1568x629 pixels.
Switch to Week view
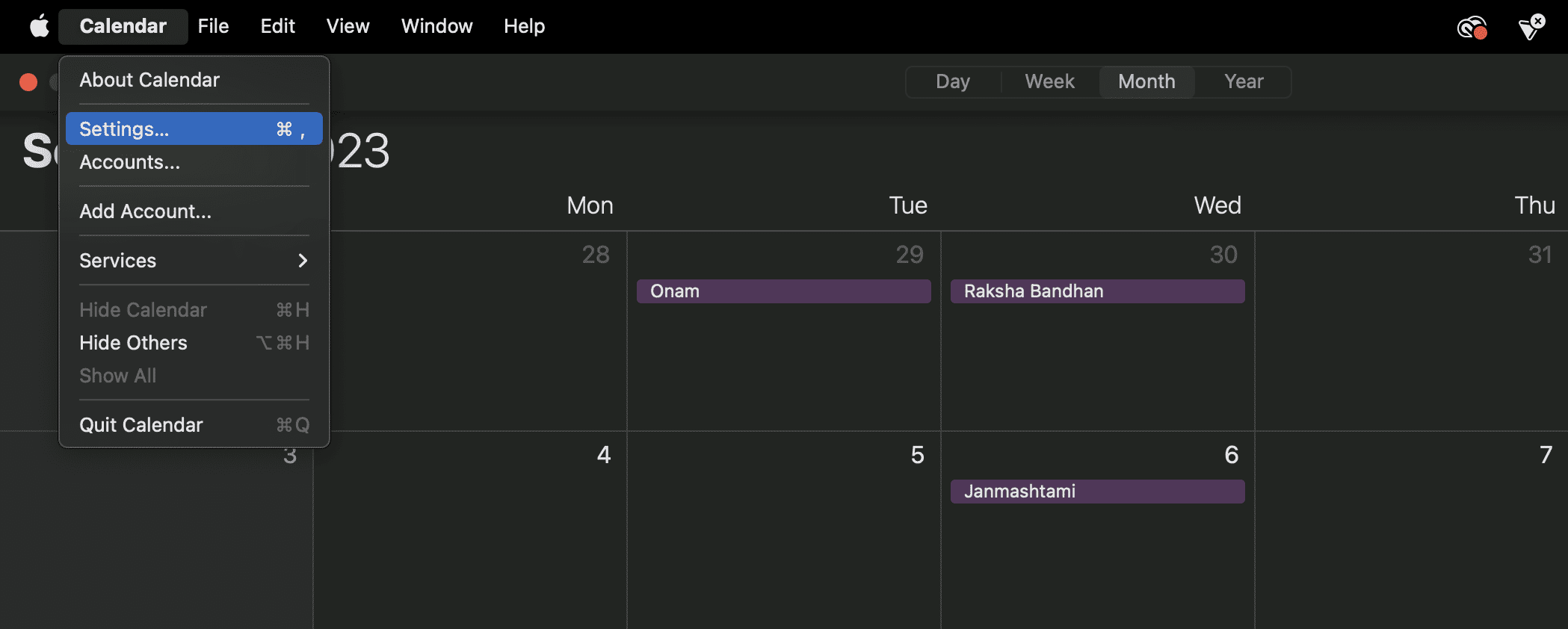point(1049,81)
